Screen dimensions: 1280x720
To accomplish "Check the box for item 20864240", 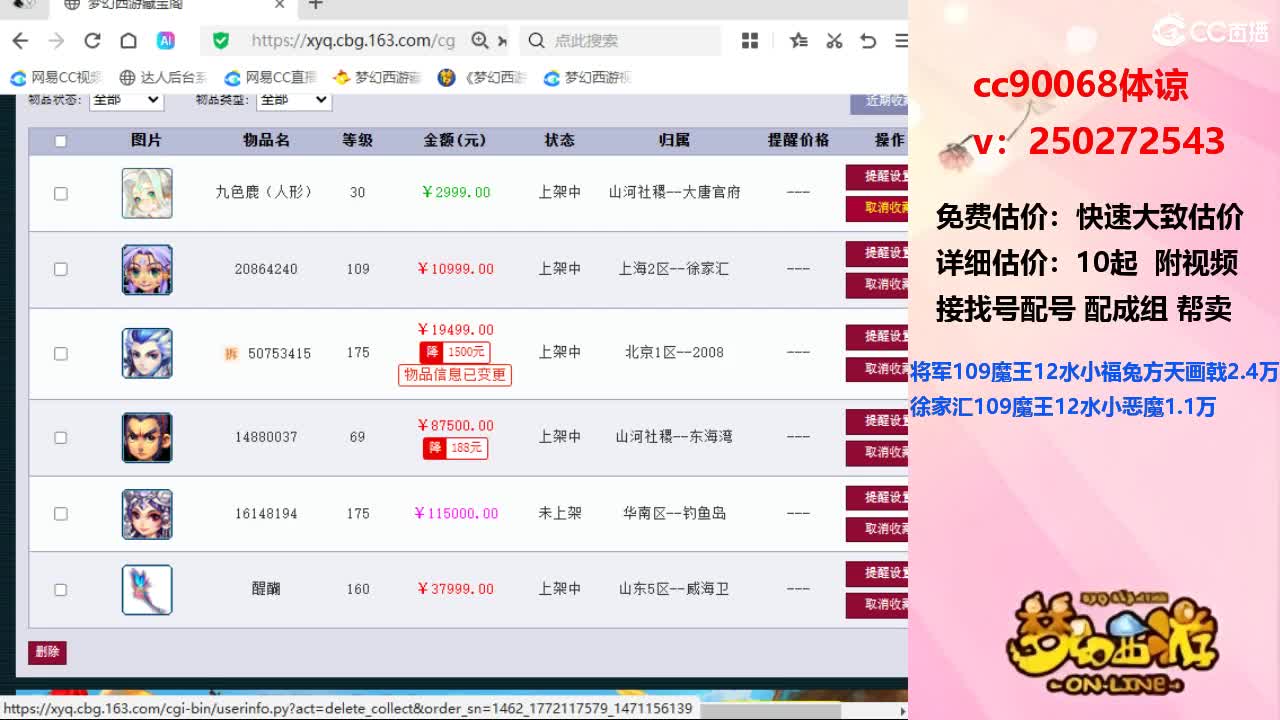I will tap(60, 269).
